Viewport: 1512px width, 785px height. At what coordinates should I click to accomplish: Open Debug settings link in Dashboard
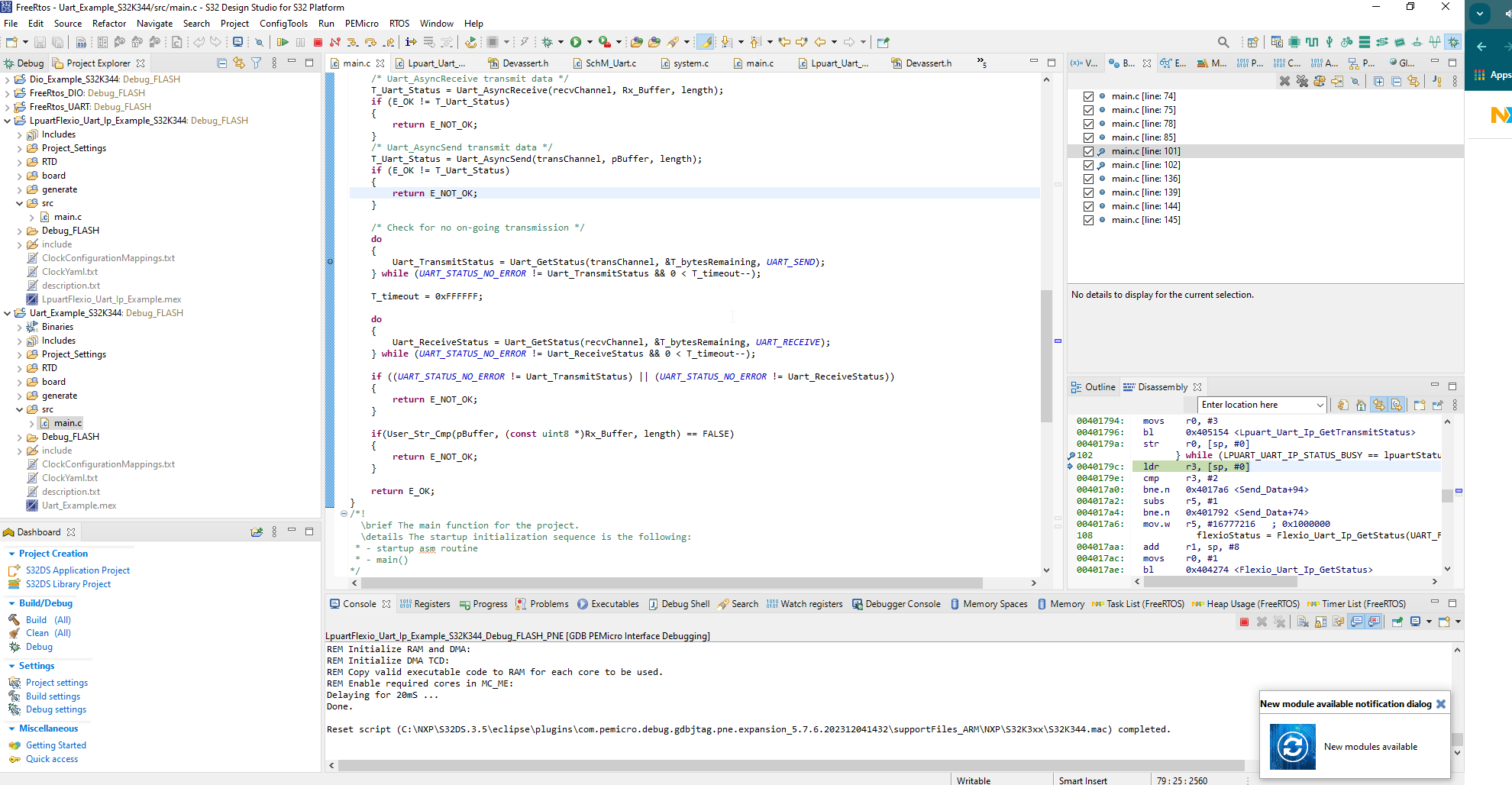56,709
